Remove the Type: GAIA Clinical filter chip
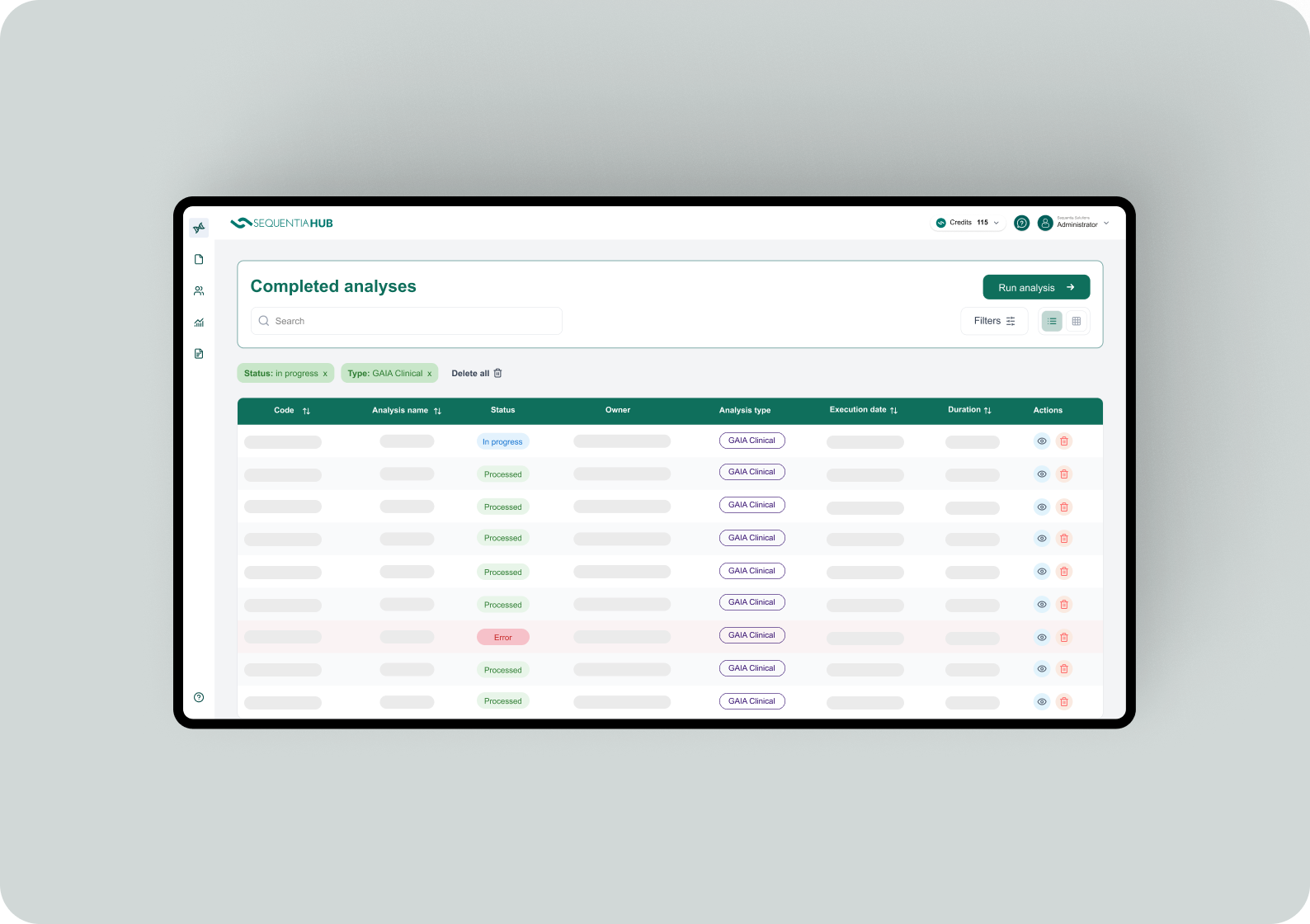Screen dimensions: 1310x924 pyautogui.click(x=429, y=374)
